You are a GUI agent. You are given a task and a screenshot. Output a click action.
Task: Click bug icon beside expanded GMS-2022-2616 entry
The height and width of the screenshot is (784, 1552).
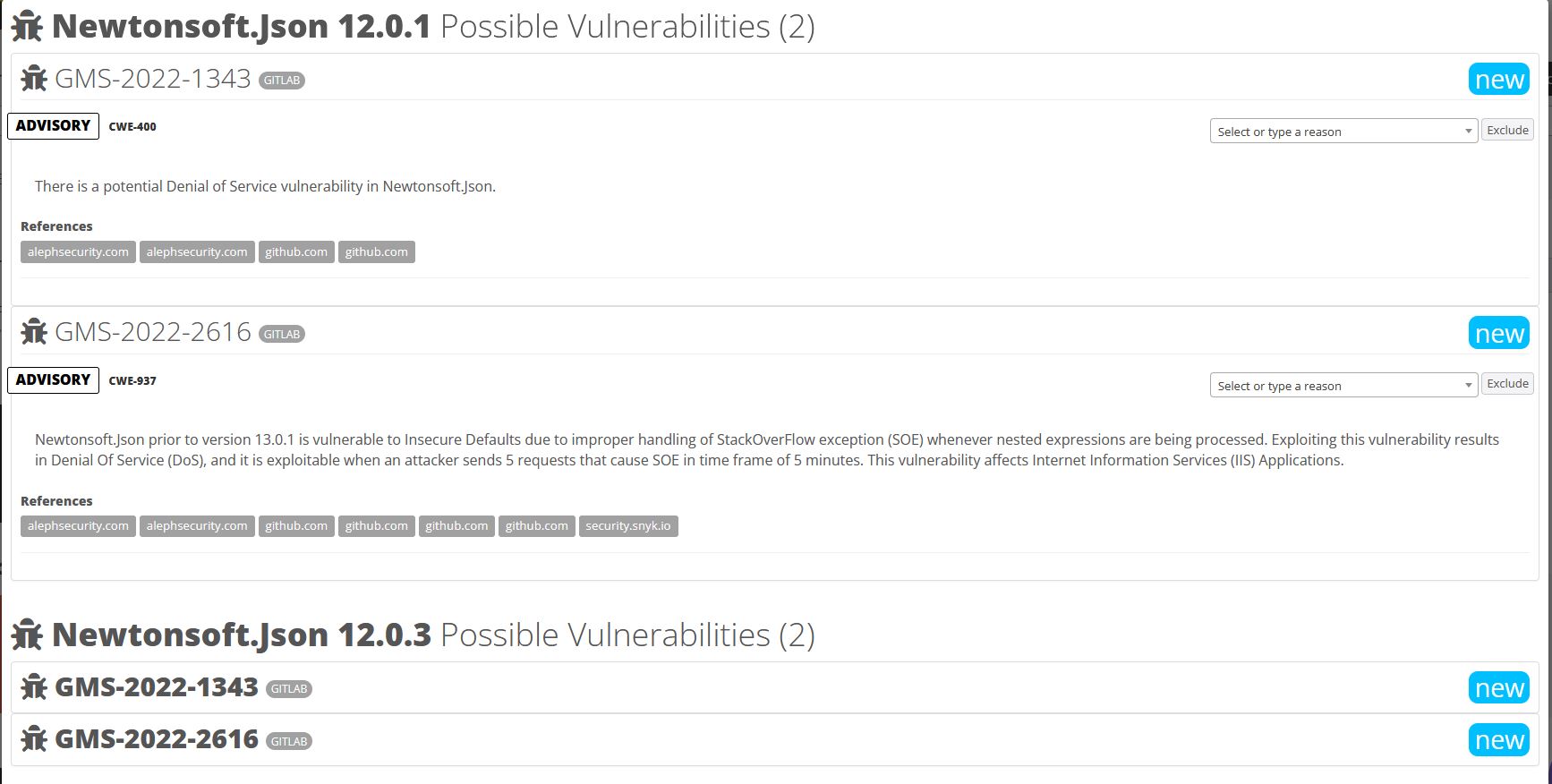coord(34,332)
